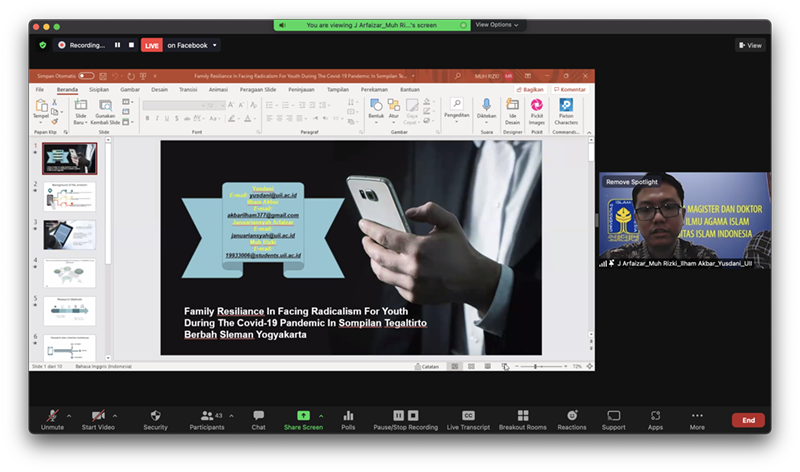The height and width of the screenshot is (472, 800).
Task: Expand the View Options dropdown
Action: tap(496, 25)
